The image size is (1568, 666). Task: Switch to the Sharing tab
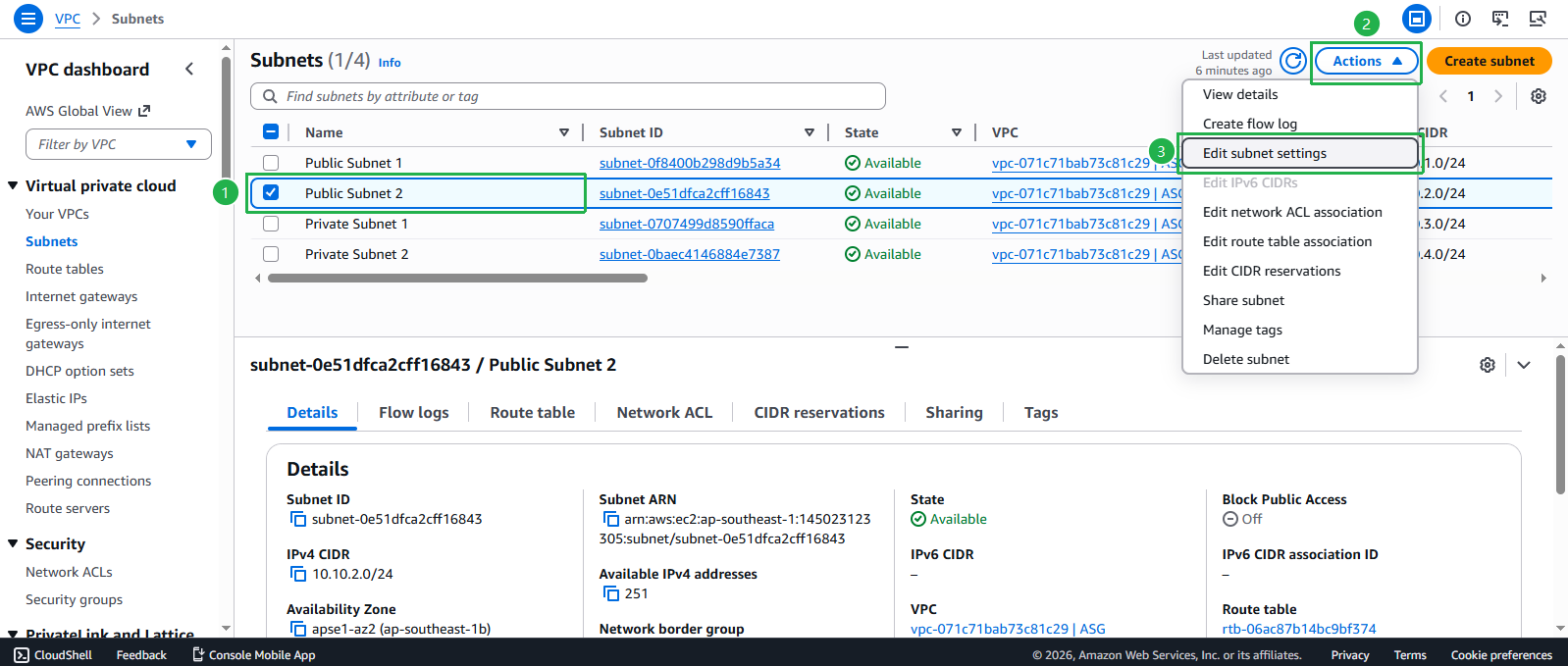[x=954, y=413]
